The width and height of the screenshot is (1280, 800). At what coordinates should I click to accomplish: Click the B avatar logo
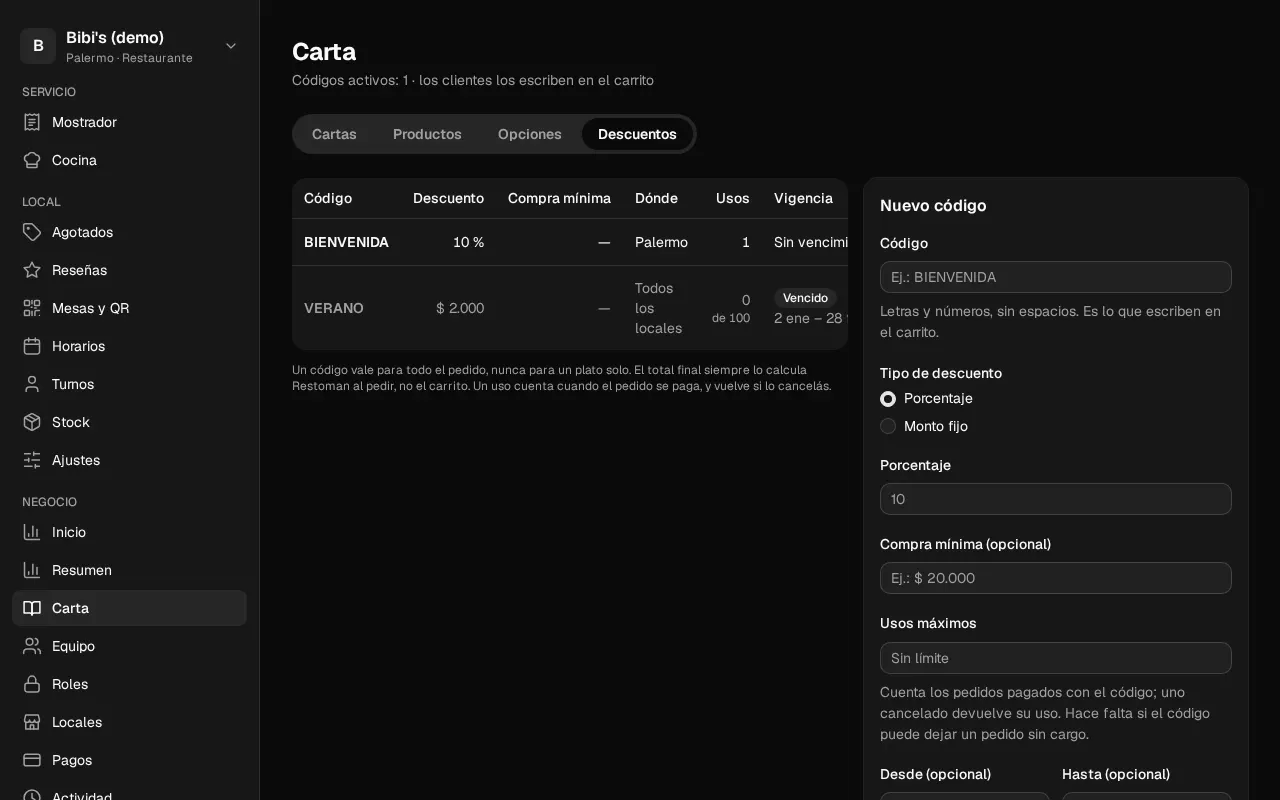38,46
